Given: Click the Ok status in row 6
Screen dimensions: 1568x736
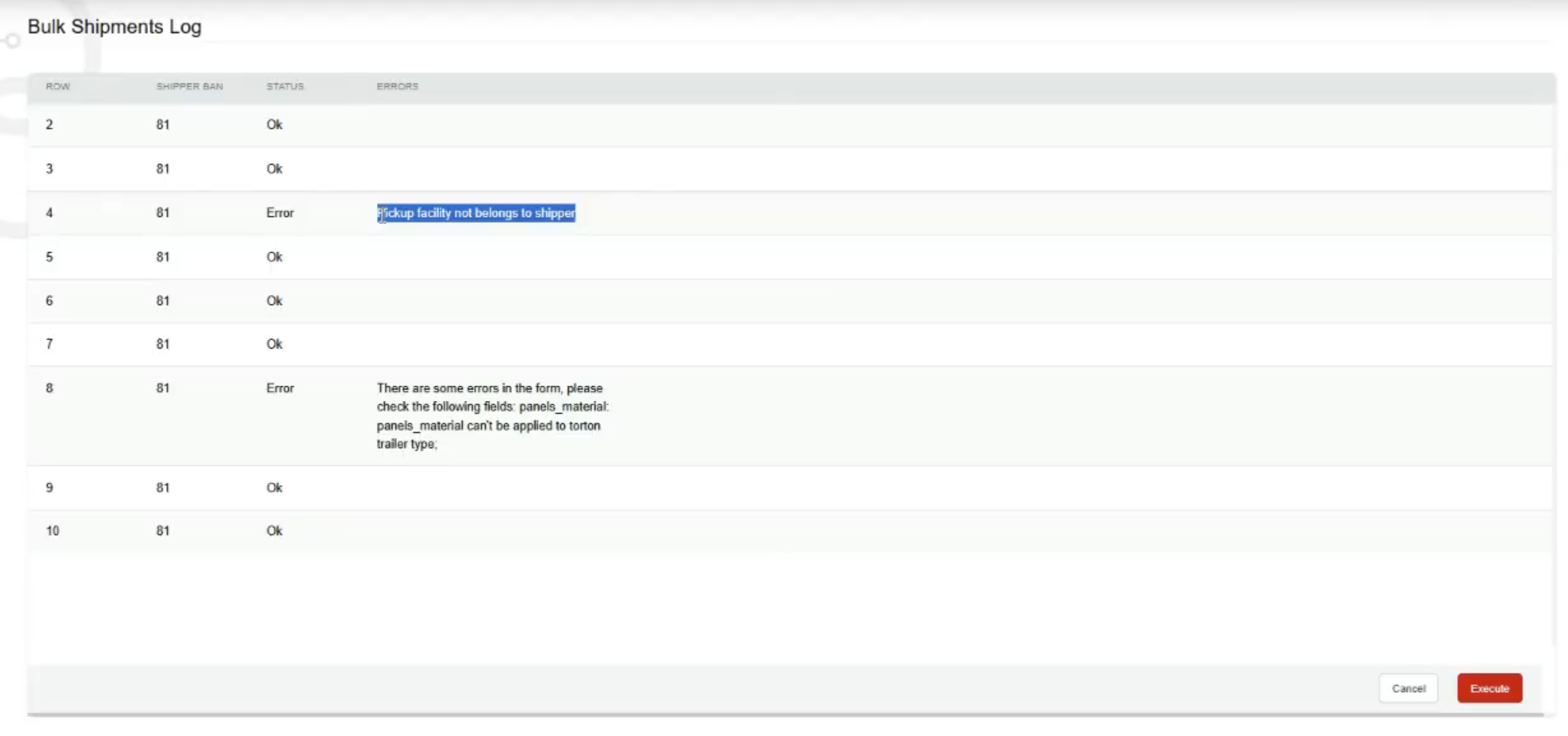Looking at the screenshot, I should coord(274,301).
